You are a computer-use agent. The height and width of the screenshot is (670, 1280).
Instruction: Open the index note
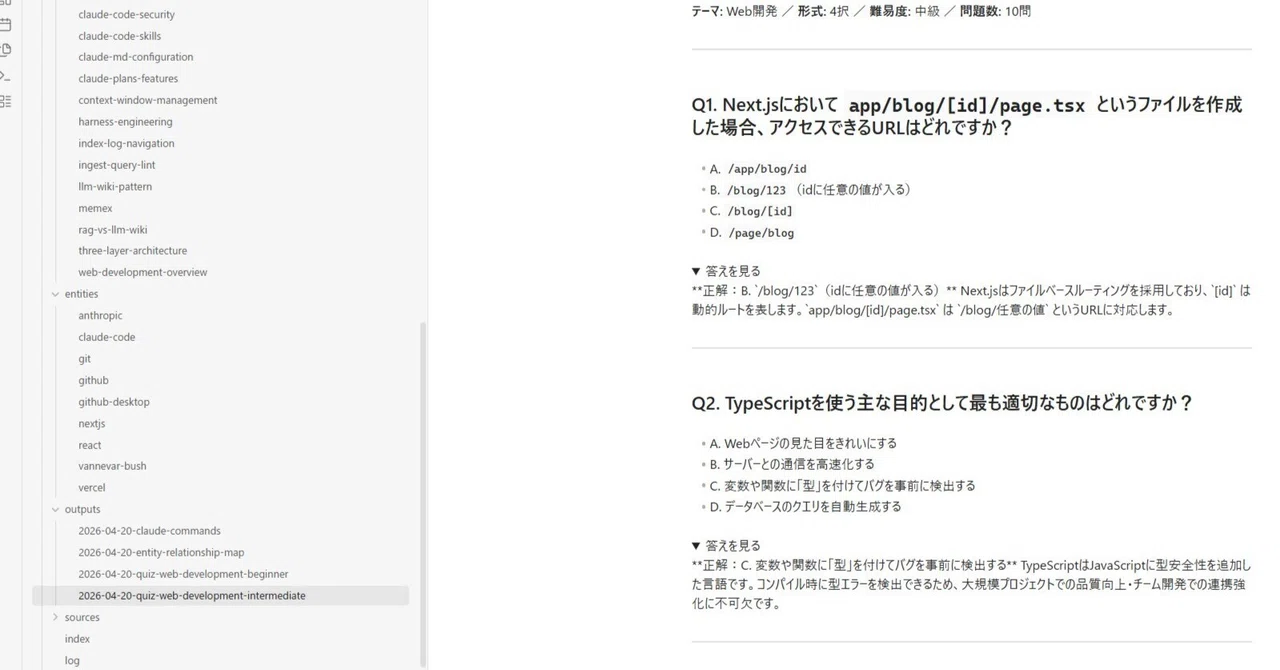77,639
